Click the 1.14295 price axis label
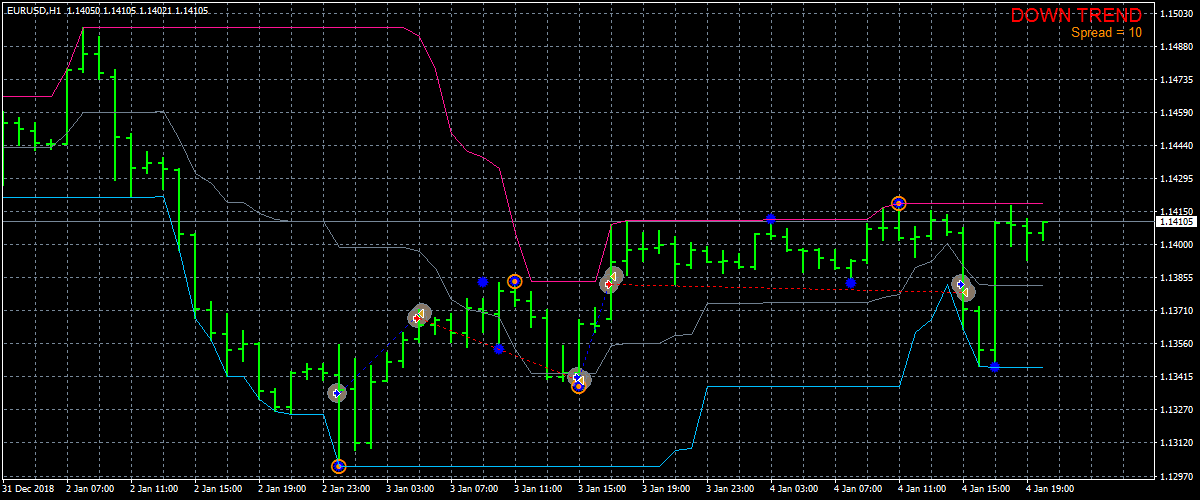Viewport: 1200px width, 500px height. tap(1175, 179)
